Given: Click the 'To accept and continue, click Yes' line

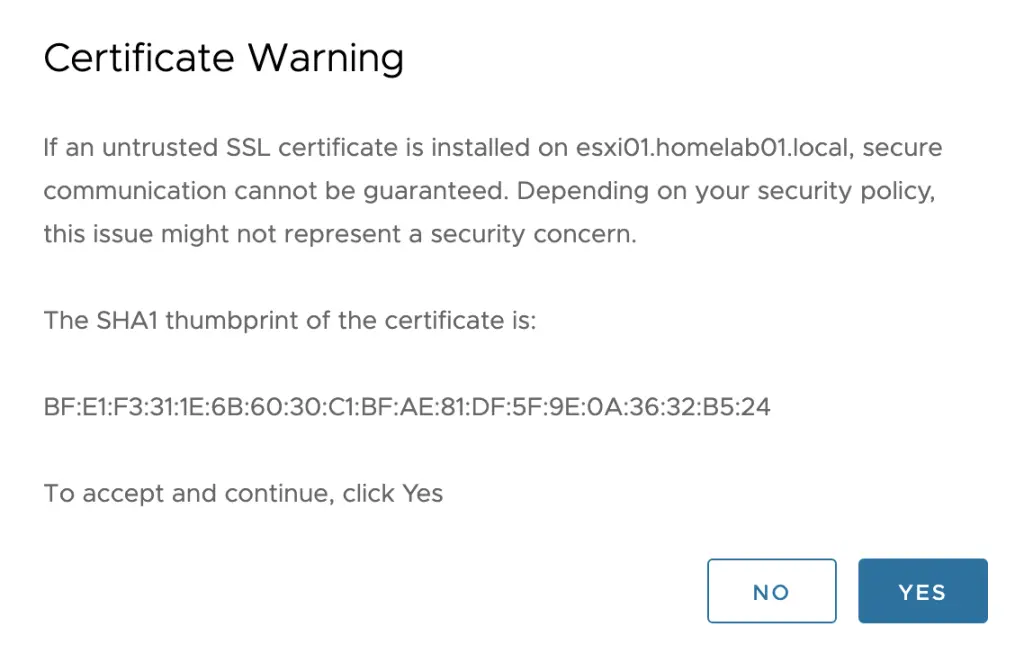Looking at the screenshot, I should click(243, 493).
